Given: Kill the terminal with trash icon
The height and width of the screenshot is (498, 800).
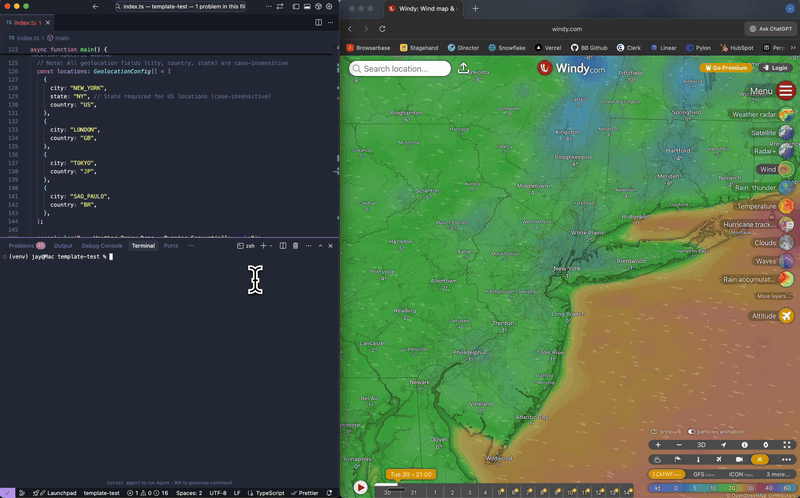Looking at the screenshot, I should 294,245.
